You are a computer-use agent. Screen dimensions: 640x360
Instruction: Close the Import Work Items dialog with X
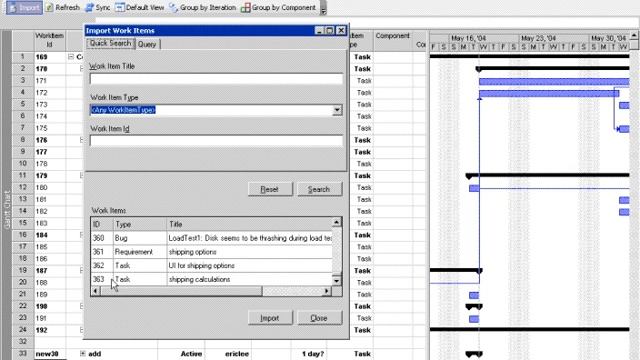pyautogui.click(x=341, y=31)
